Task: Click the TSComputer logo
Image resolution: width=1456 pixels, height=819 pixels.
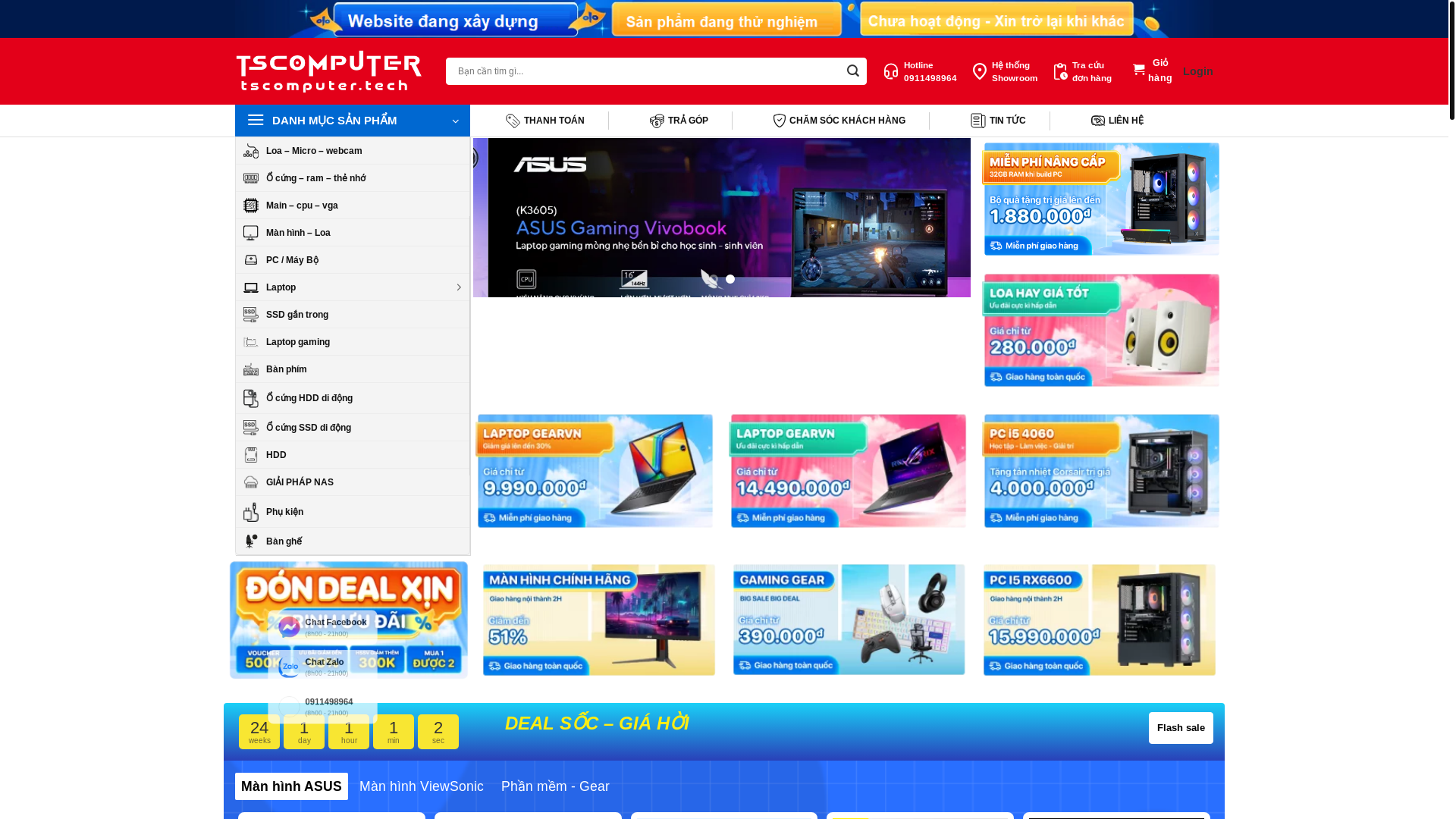Action: [x=329, y=71]
